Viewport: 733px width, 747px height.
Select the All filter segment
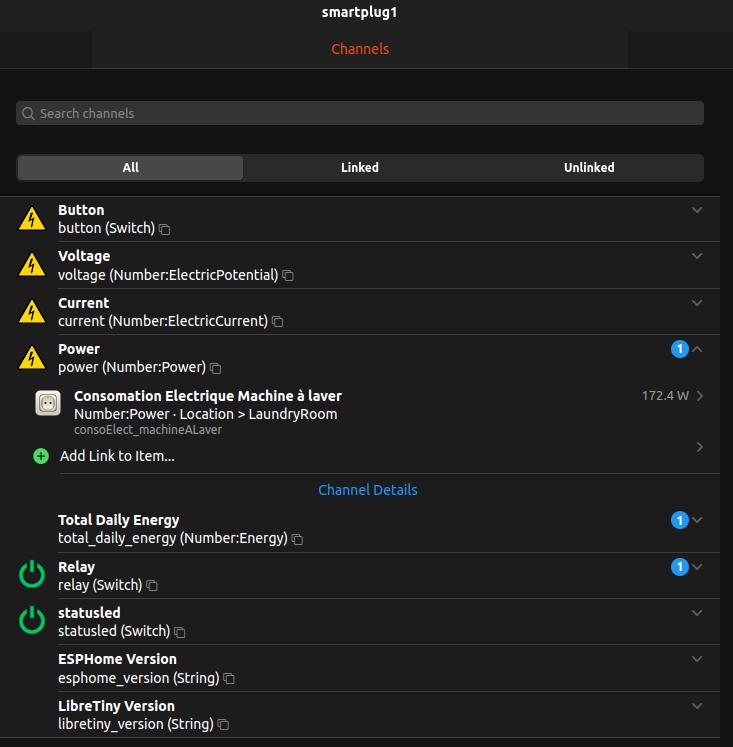pyautogui.click(x=130, y=168)
